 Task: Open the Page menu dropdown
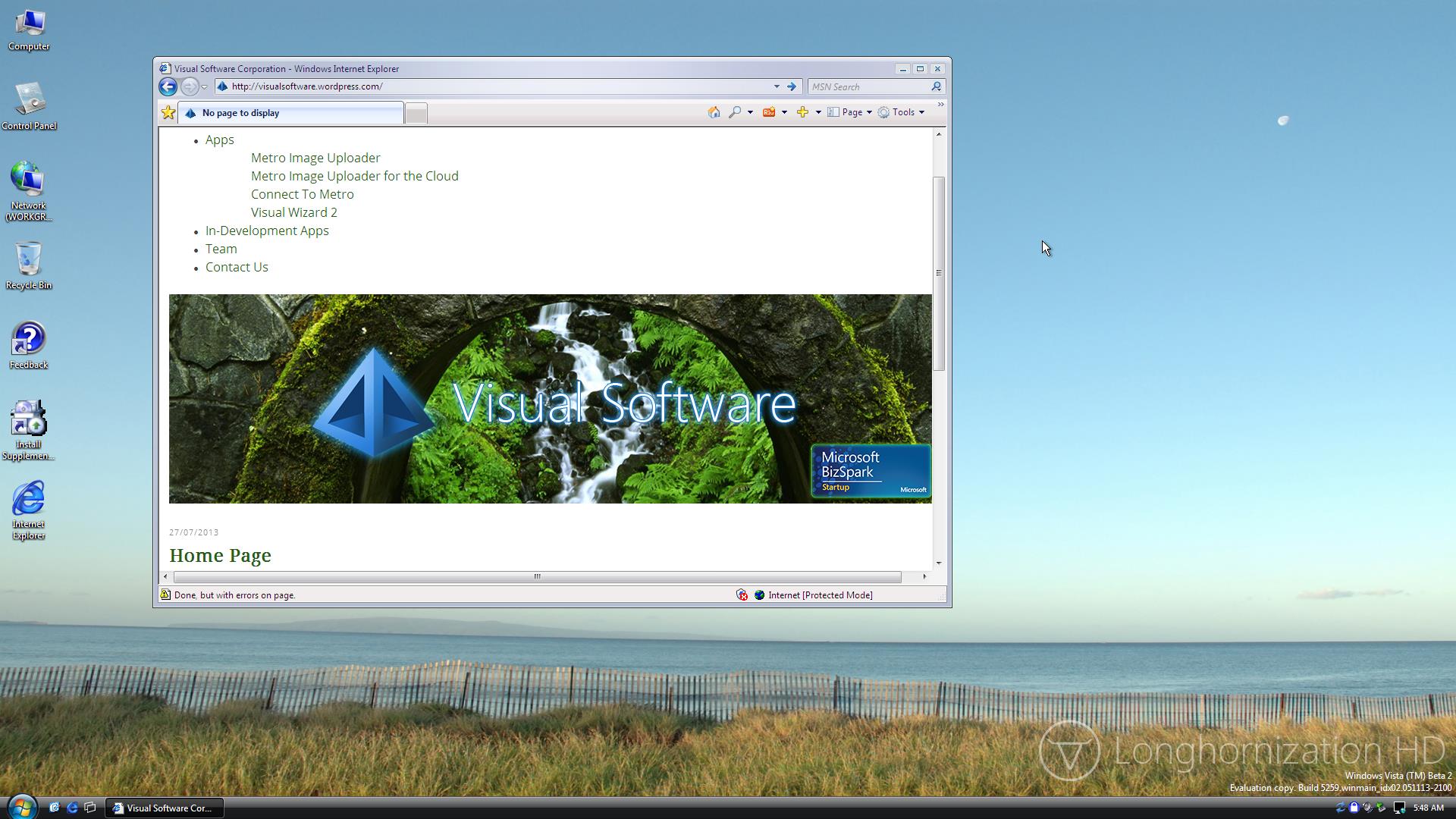pyautogui.click(x=852, y=112)
